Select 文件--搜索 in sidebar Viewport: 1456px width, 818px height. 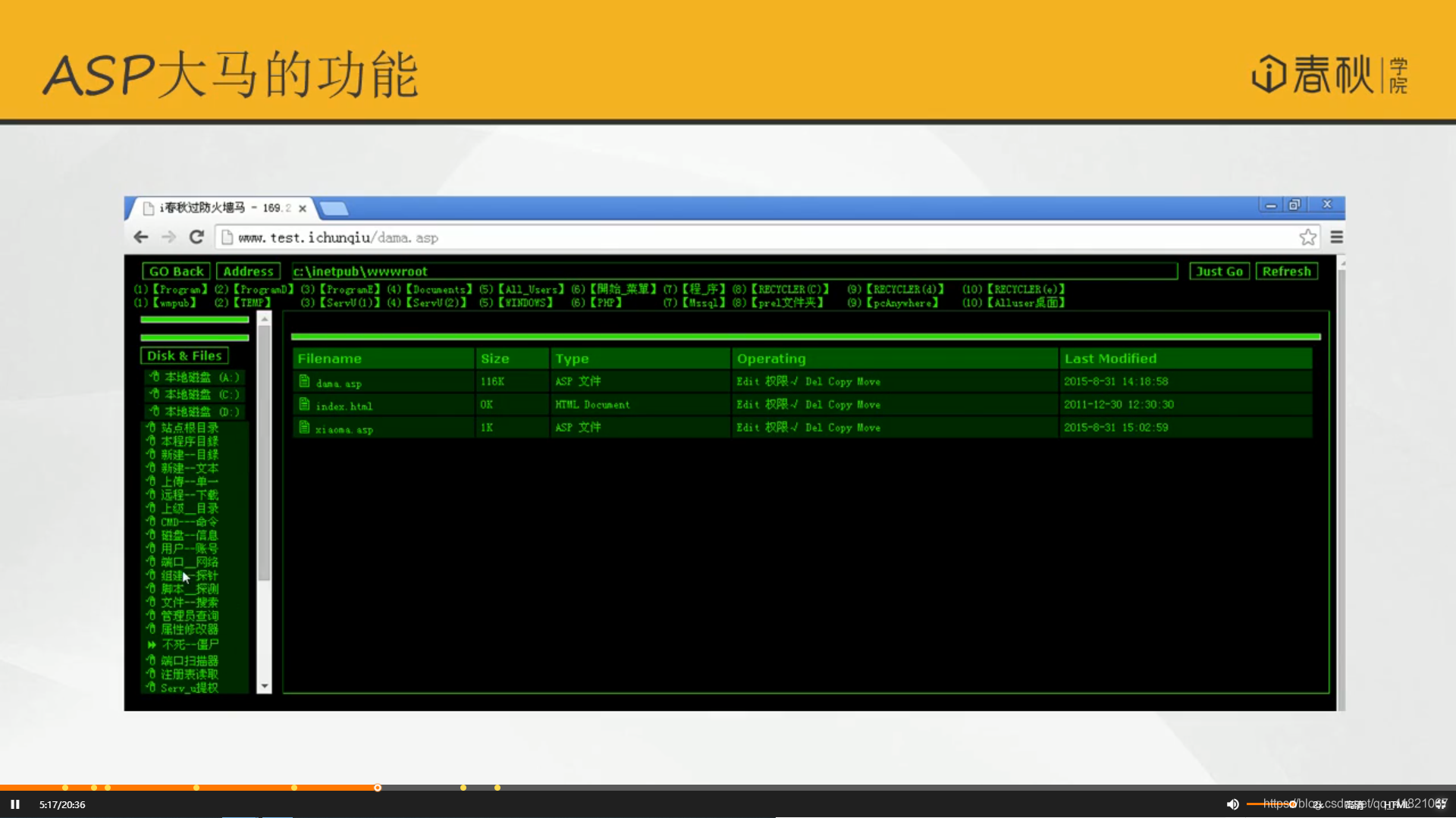190,603
